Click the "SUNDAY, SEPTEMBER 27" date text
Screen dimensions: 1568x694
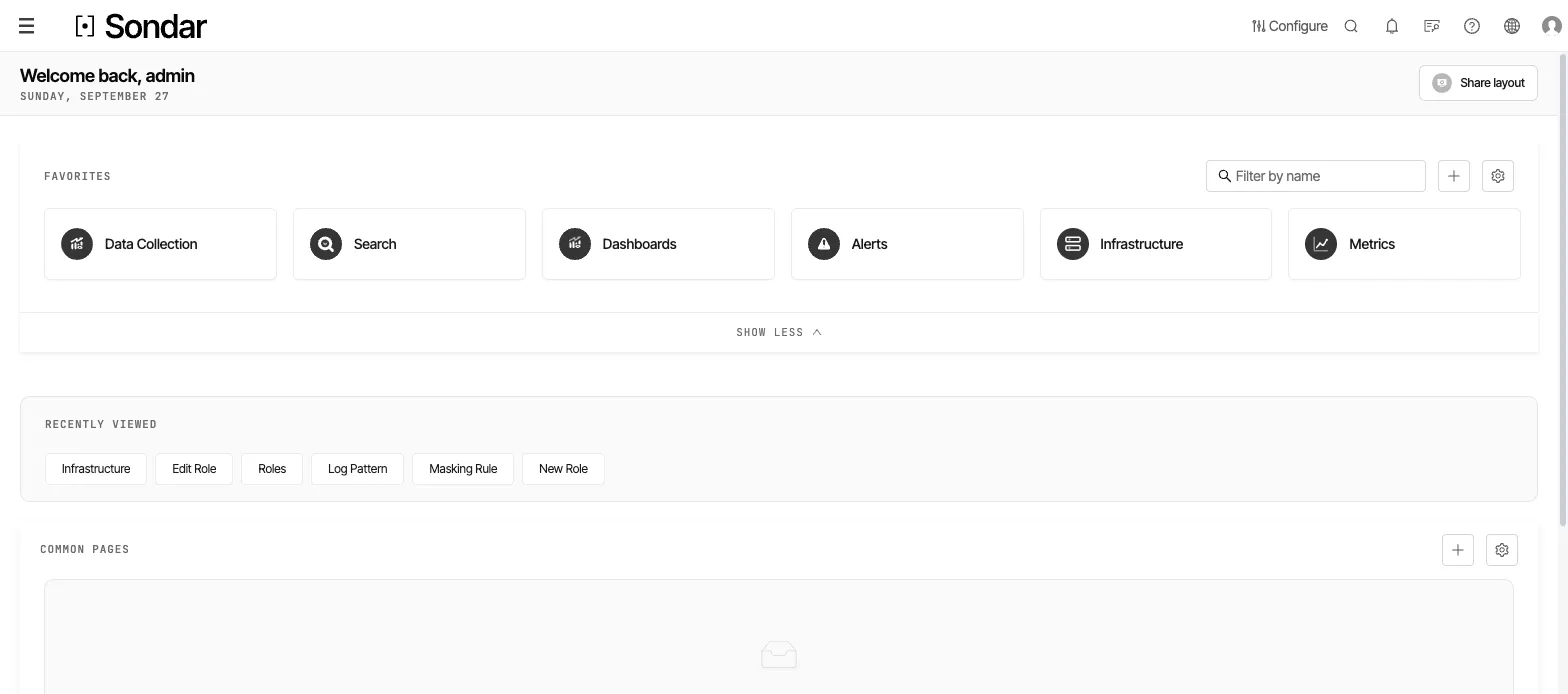tap(94, 97)
